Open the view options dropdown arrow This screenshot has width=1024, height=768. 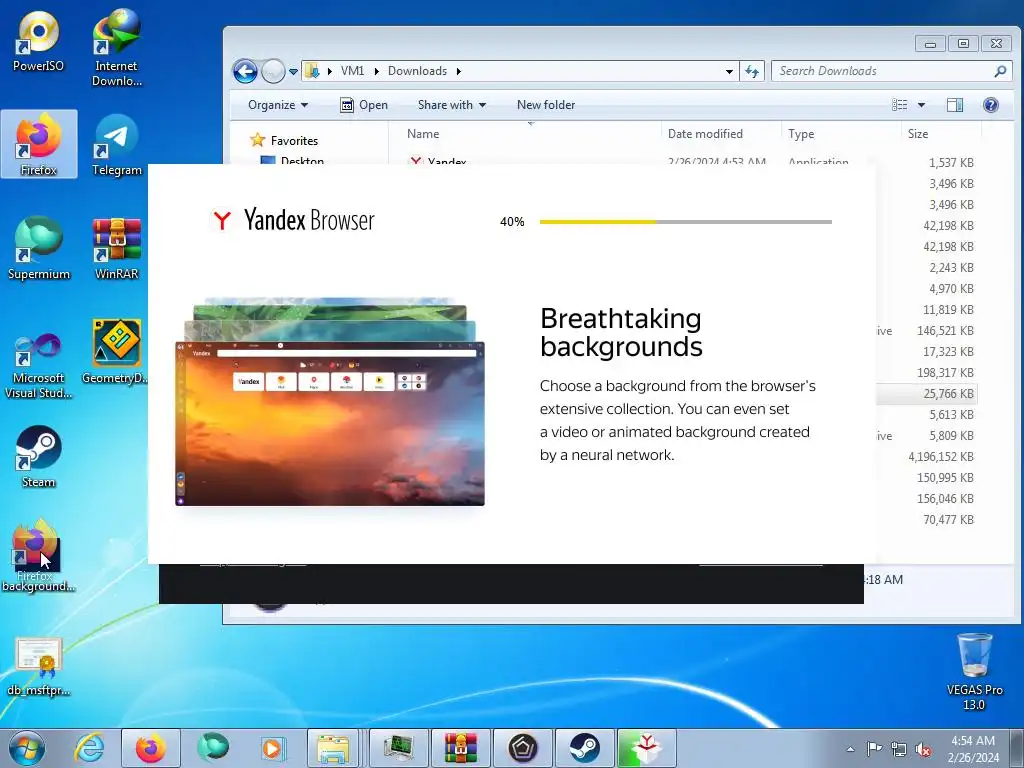[x=921, y=104]
